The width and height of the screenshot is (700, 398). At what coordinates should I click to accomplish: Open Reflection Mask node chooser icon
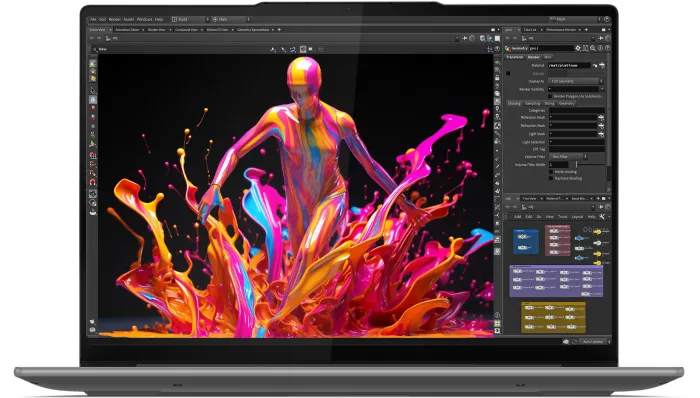(x=601, y=118)
